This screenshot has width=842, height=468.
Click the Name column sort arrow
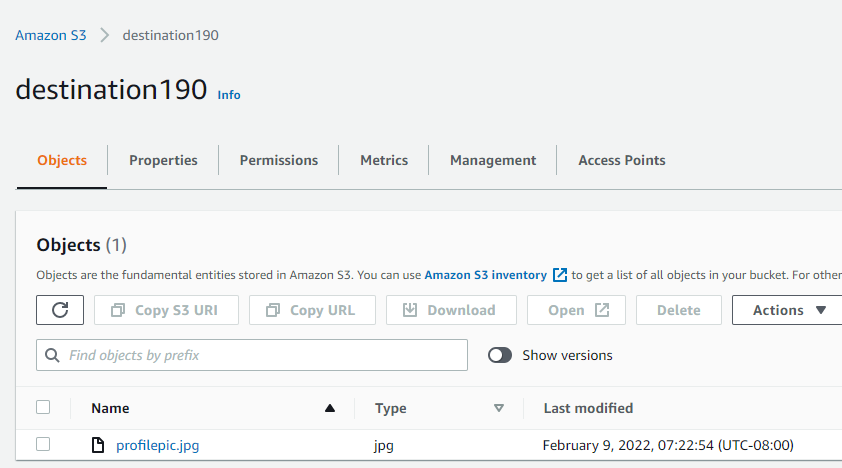tap(330, 408)
